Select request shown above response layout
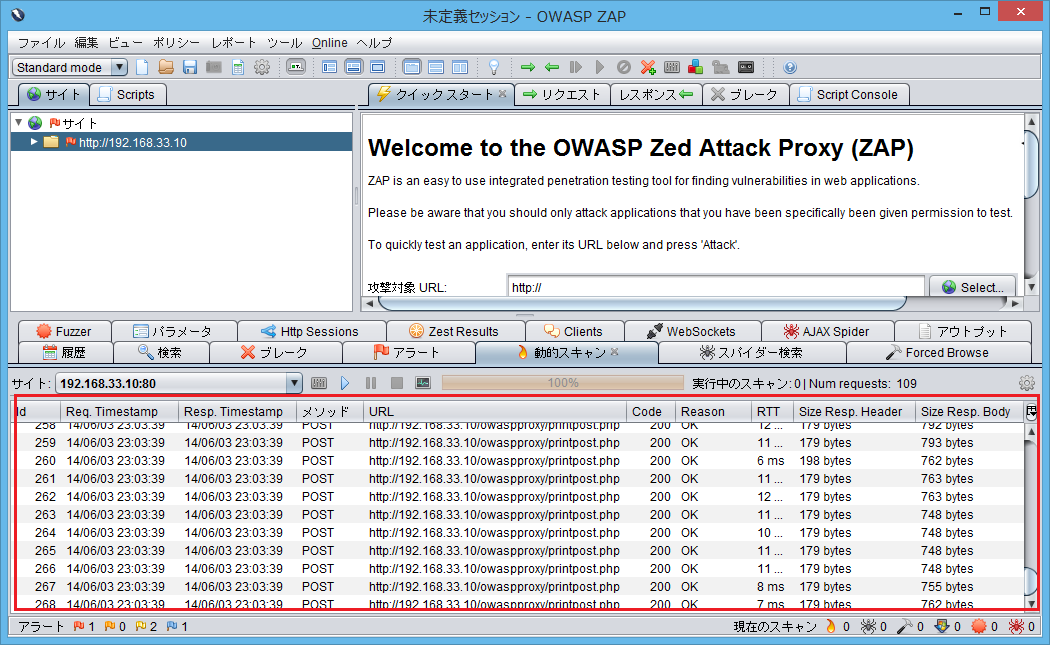 click(436, 67)
